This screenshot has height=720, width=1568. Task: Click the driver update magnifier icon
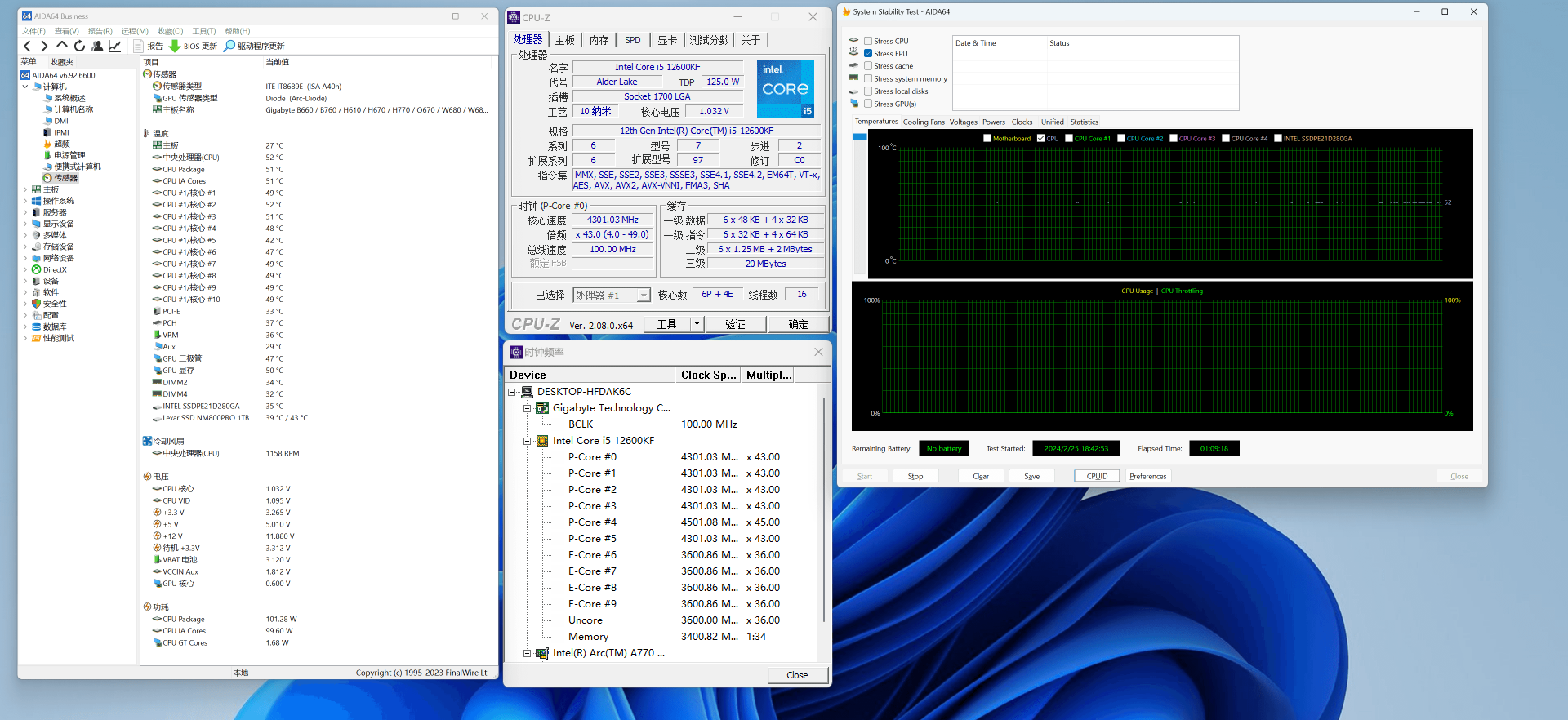point(229,47)
